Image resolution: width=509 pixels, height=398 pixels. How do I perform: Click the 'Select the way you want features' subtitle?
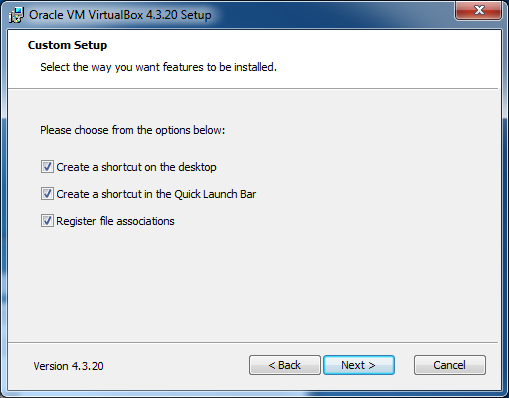point(158,67)
